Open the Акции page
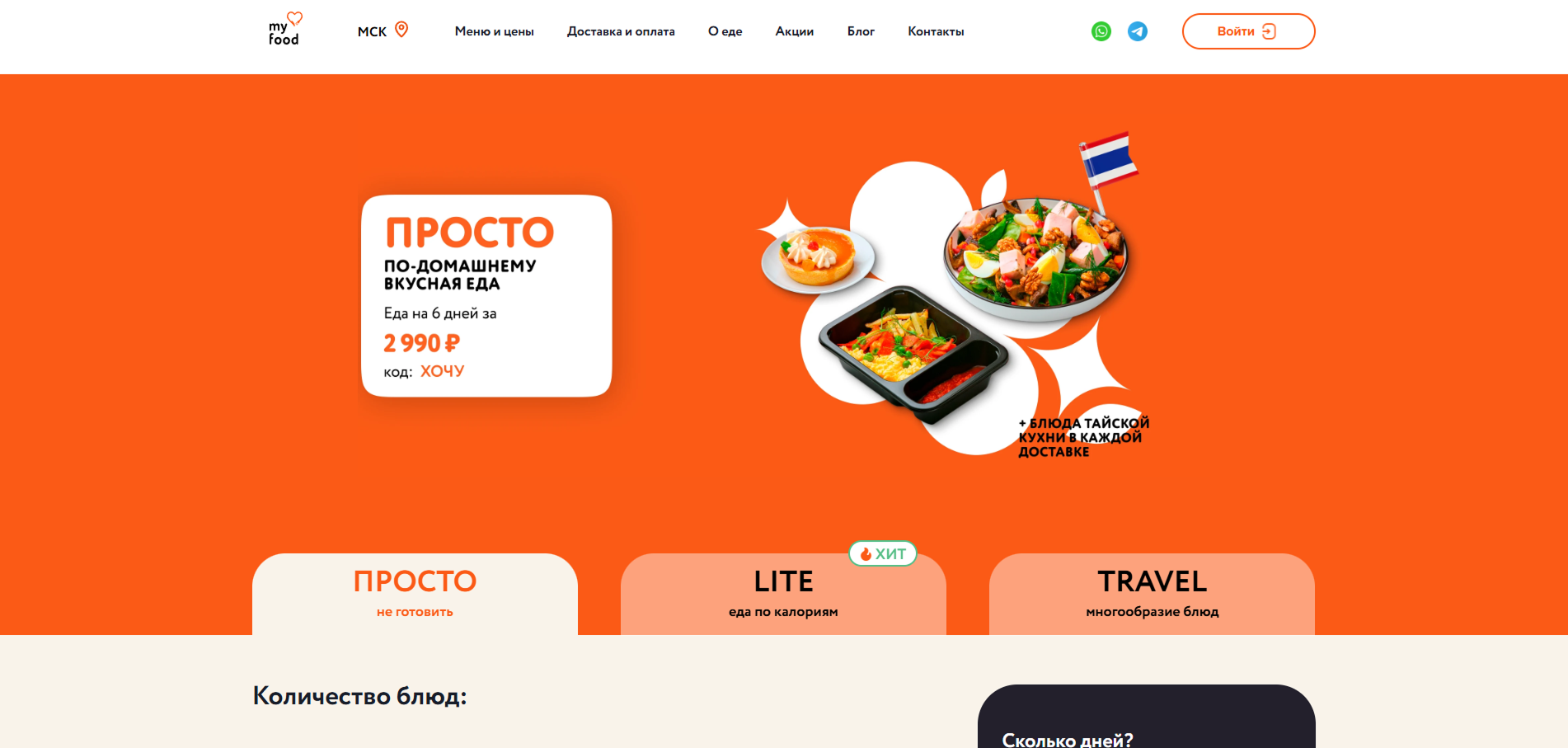 tap(794, 31)
